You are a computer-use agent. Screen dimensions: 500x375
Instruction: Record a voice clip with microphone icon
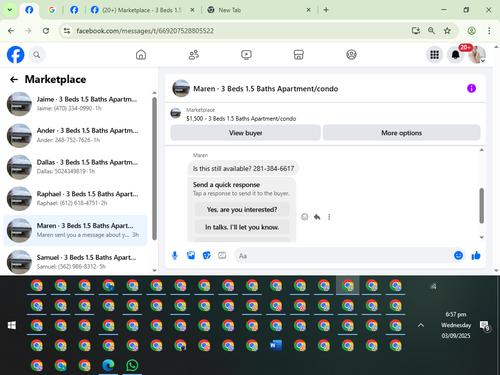coord(175,256)
